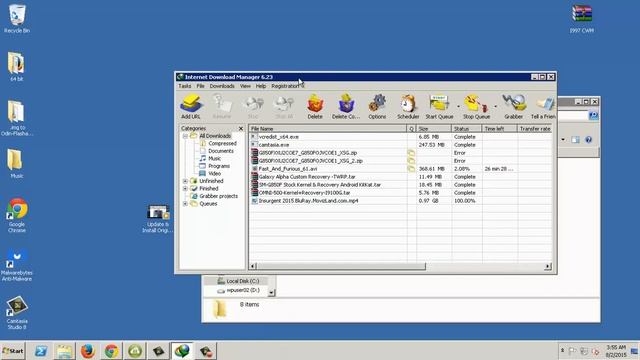The image size is (640, 360).
Task: Click the Stop Queue icon
Action: 476,107
